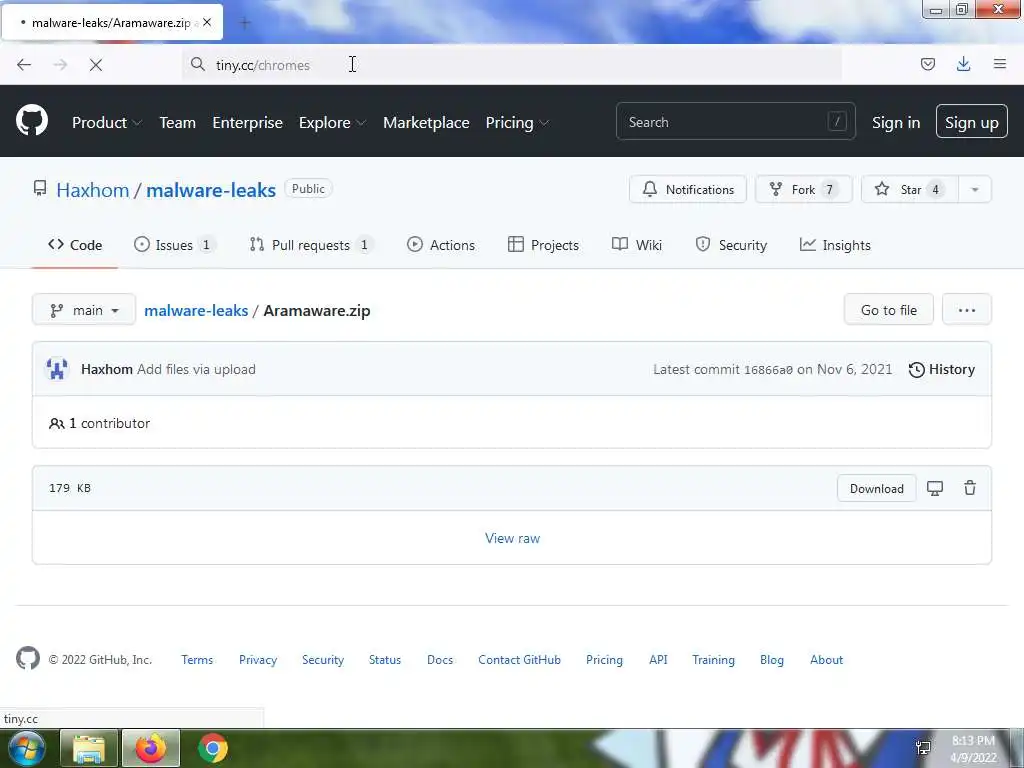Fork the repository with Fork button
1024x768 pixels.
pos(804,189)
